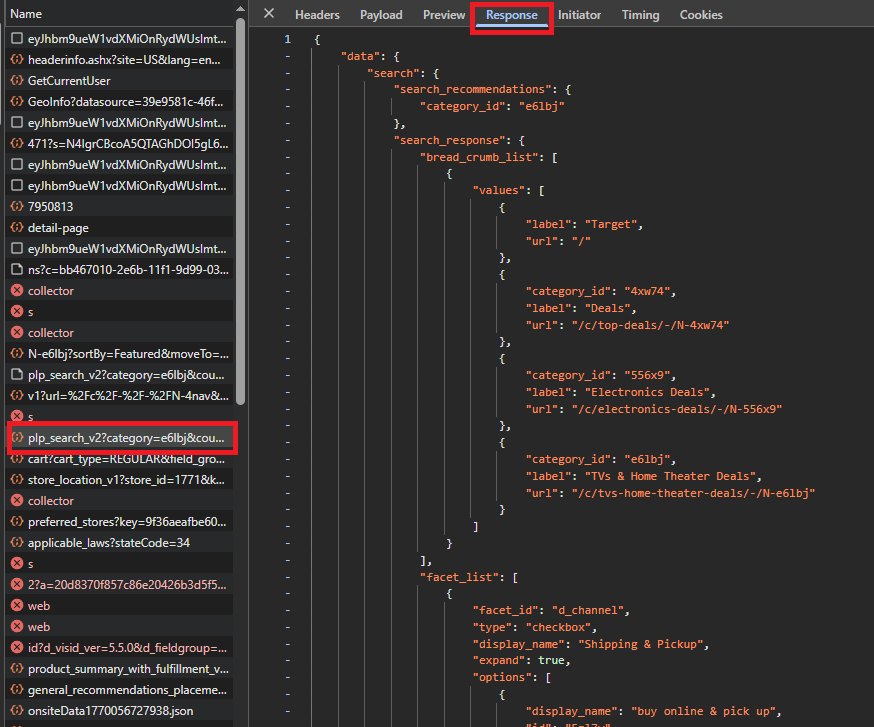Click the document icon of the first plp_search_v2 row
Viewport: 874px width, 727px height.
point(17,374)
